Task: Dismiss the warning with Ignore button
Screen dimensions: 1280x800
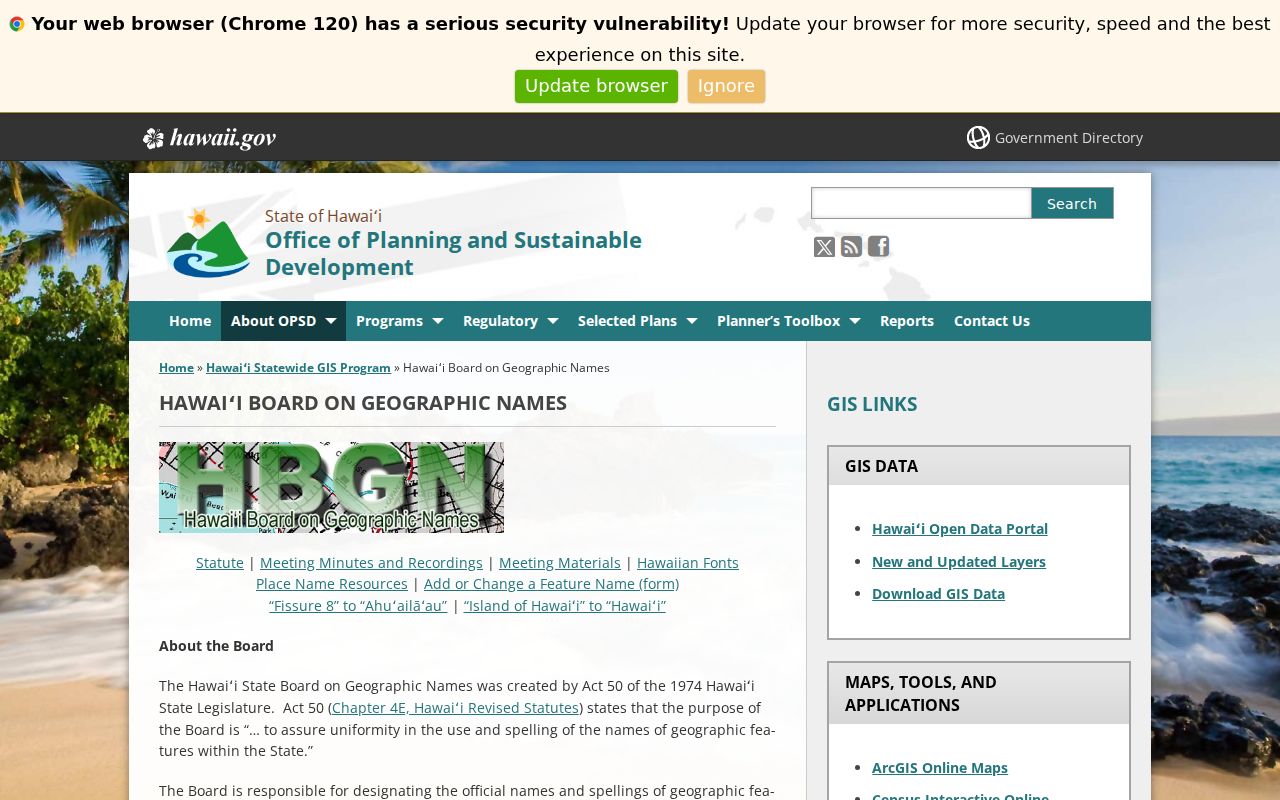Action: pos(726,86)
